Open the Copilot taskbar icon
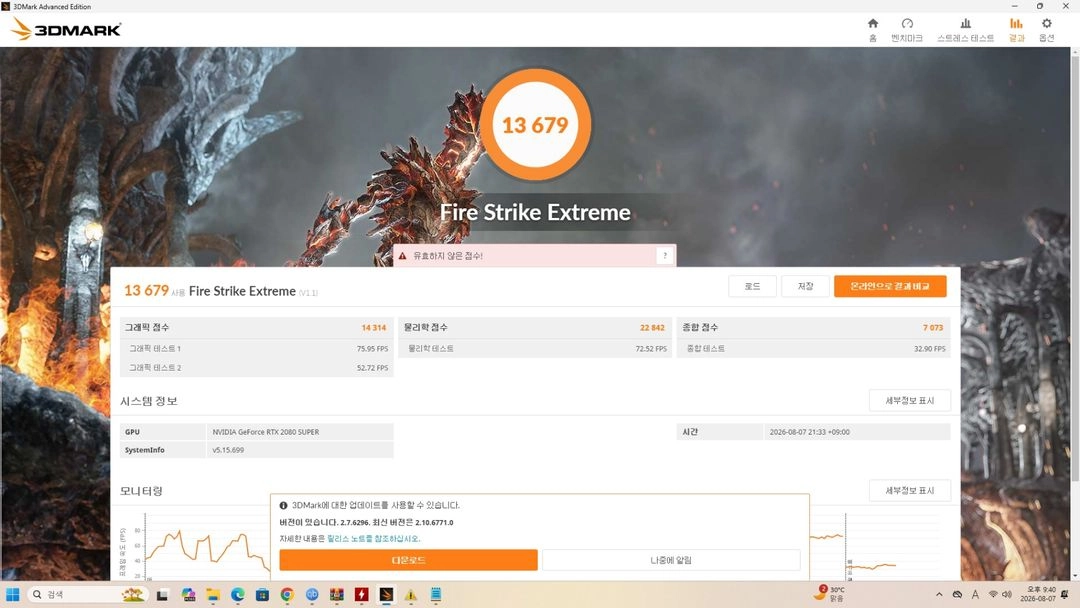 point(188,595)
